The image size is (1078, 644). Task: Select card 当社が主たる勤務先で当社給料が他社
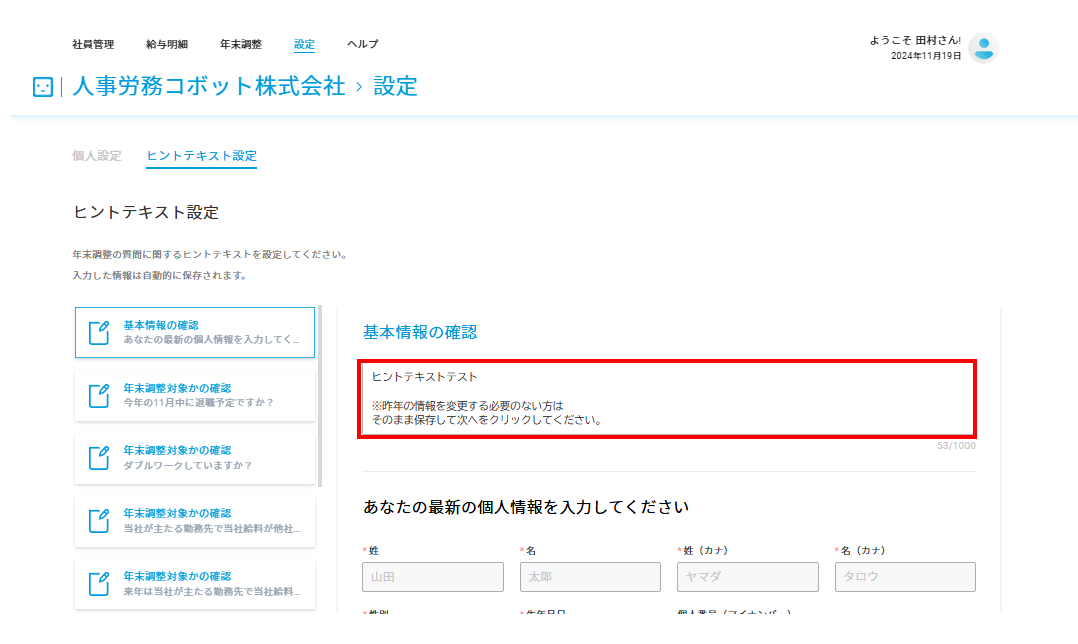[x=195, y=521]
